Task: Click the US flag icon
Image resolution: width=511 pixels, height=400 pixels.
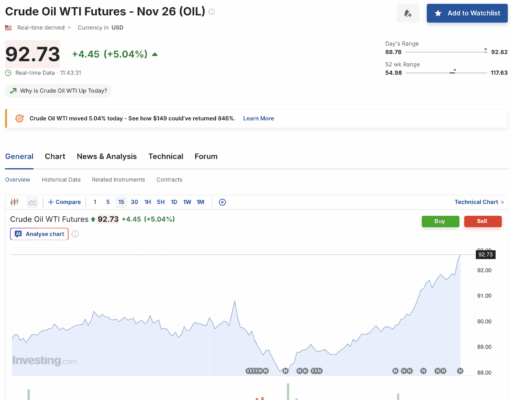Action: pos(8,28)
